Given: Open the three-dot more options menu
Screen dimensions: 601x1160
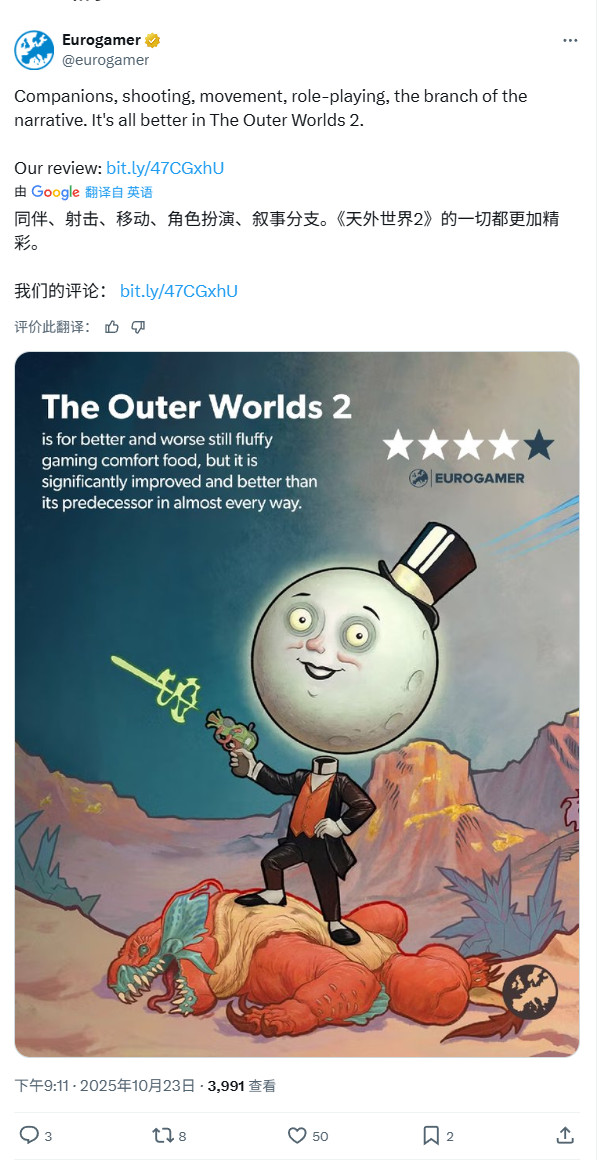Looking at the screenshot, I should (x=570, y=41).
